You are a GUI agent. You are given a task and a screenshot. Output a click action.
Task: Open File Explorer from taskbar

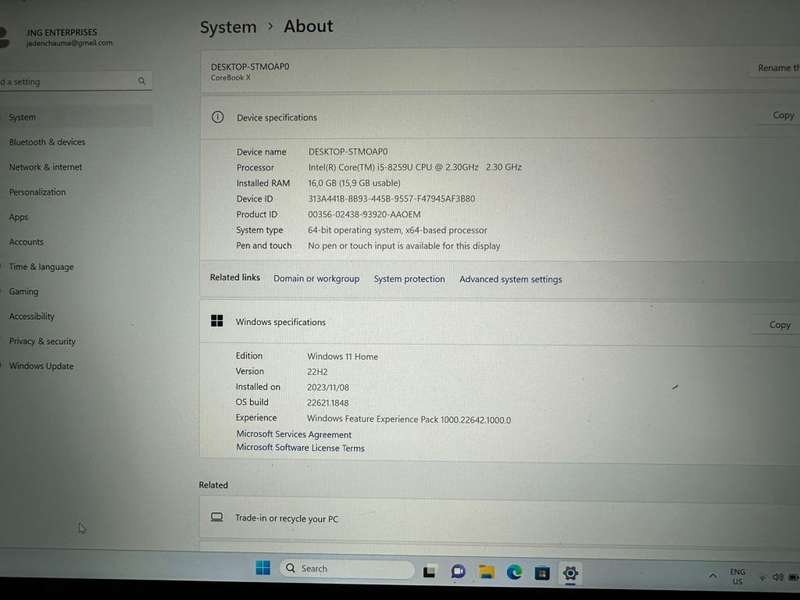(487, 572)
